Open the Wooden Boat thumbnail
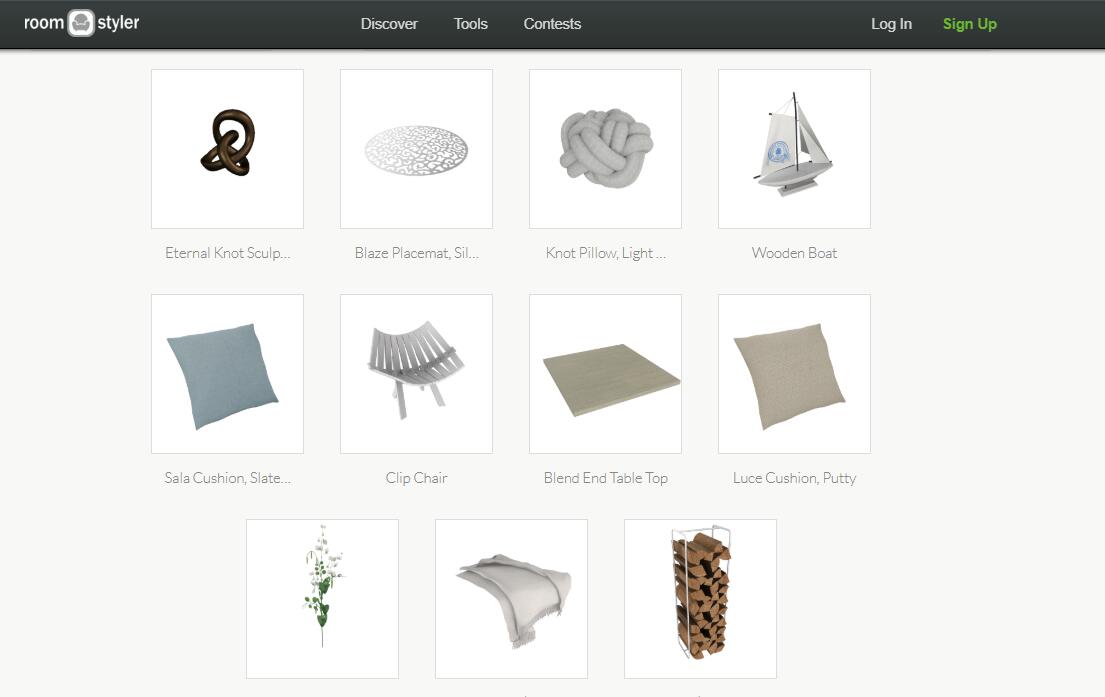1105x697 pixels. click(x=794, y=149)
